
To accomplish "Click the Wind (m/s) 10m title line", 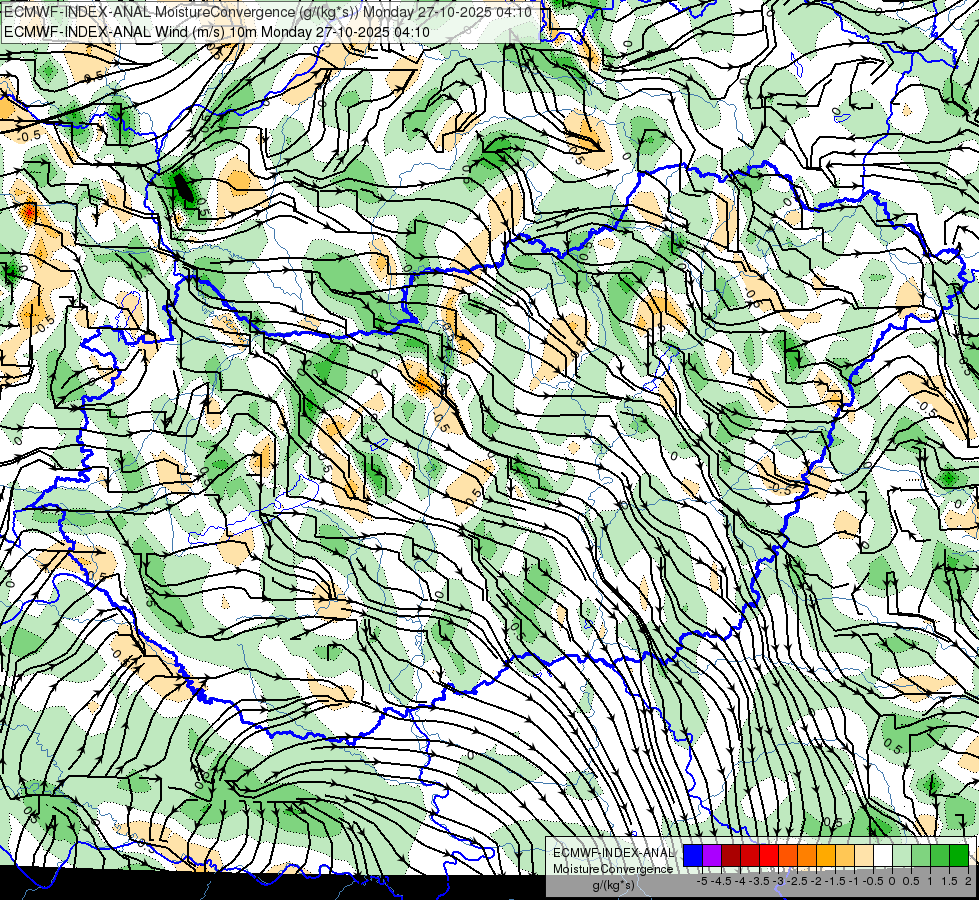I will [217, 31].
